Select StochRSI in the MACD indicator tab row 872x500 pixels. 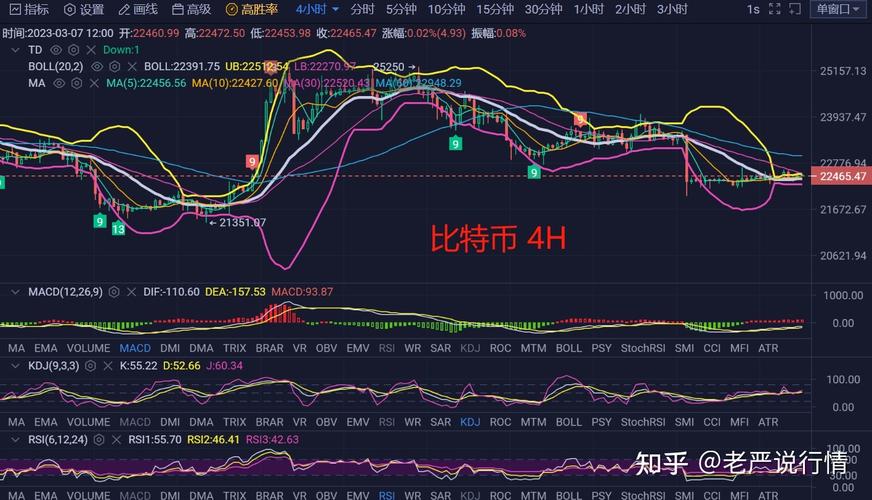pos(643,348)
